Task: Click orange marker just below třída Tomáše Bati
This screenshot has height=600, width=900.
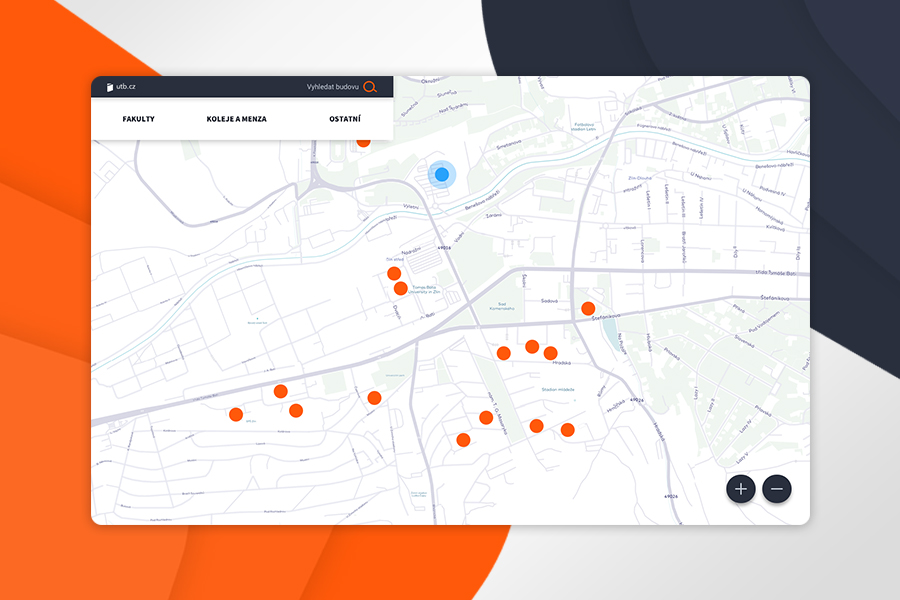Action: pyautogui.click(x=281, y=391)
